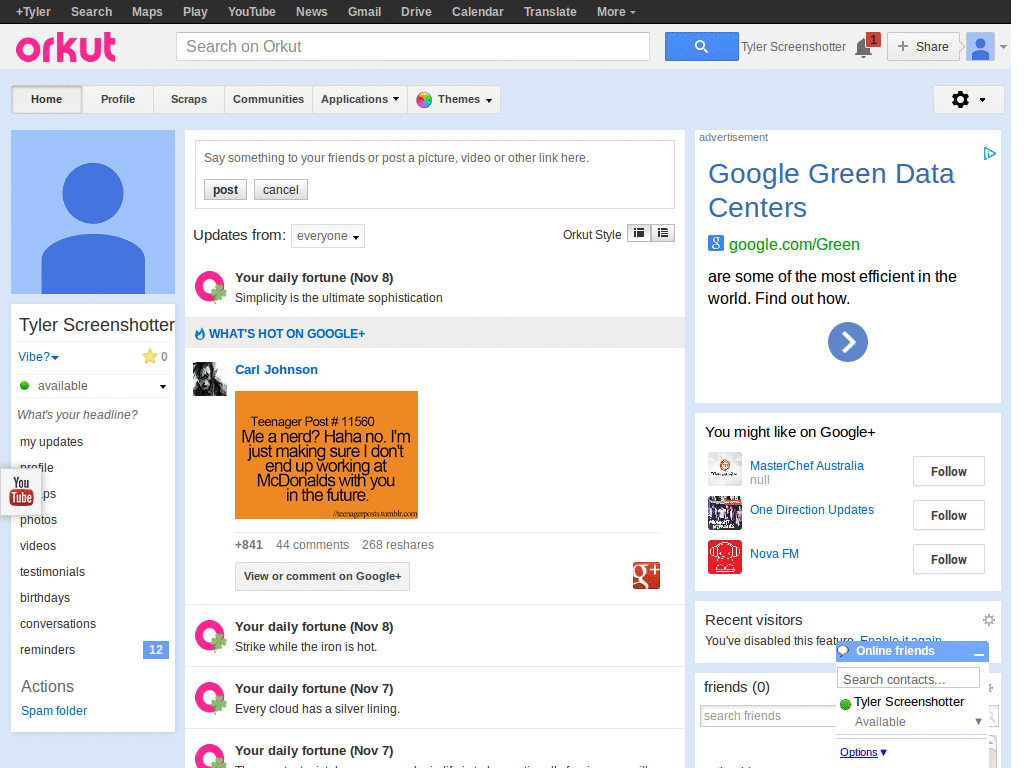Click the Nov 8 Simplicity fortune icon
The height and width of the screenshot is (768, 1024).
211,287
